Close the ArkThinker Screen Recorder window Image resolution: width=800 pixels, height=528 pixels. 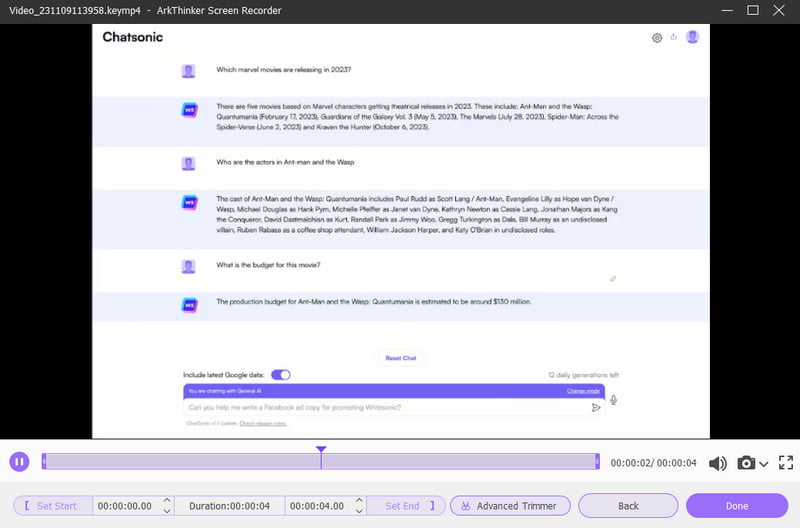(779, 10)
